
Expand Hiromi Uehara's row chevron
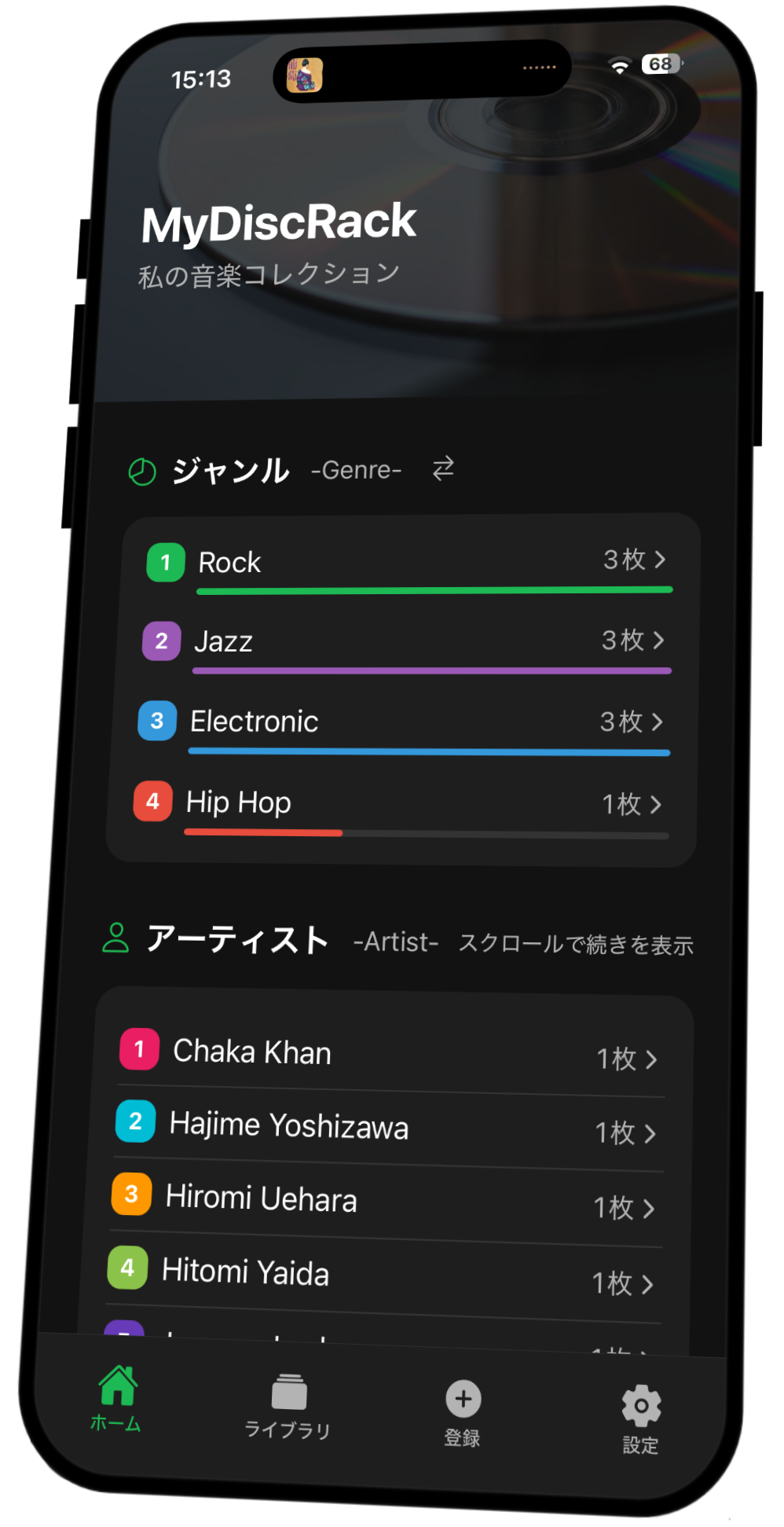tap(649, 1206)
